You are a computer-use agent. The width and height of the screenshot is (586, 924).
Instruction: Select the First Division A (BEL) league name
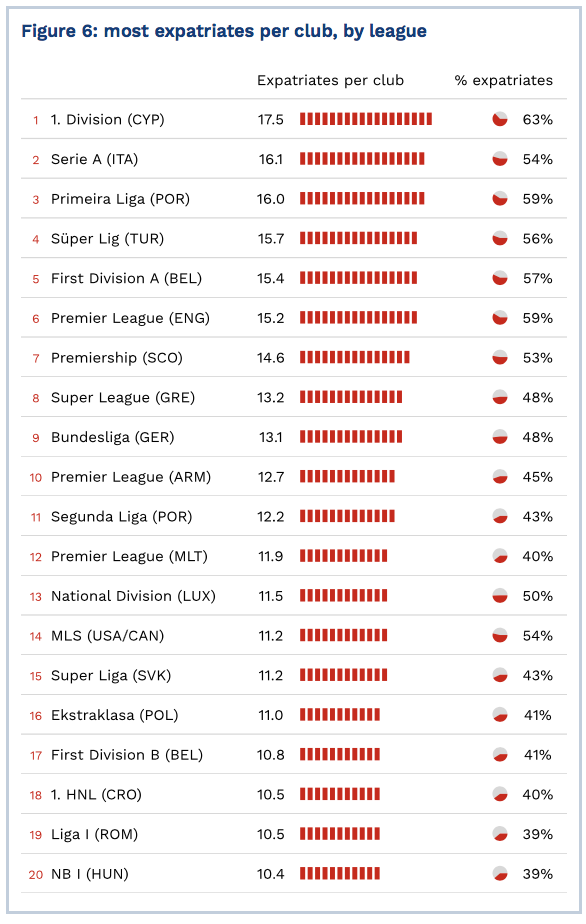click(126, 278)
